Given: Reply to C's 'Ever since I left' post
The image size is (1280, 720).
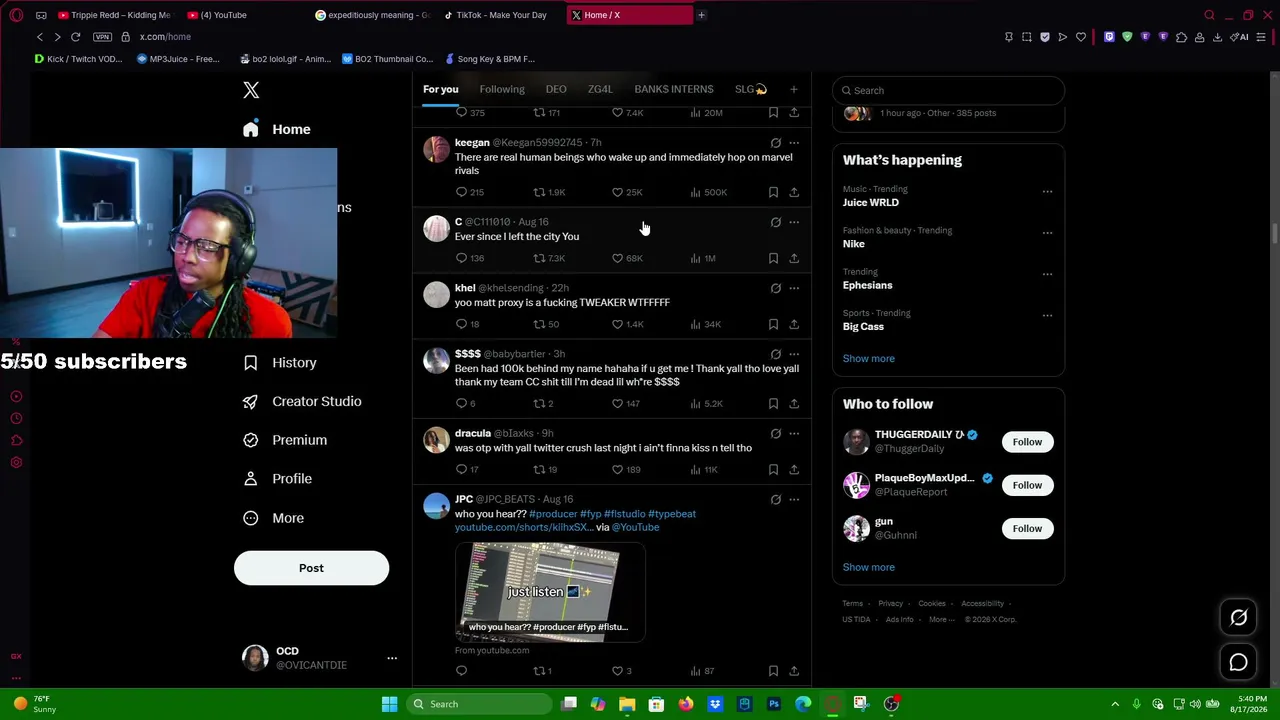Looking at the screenshot, I should (461, 258).
